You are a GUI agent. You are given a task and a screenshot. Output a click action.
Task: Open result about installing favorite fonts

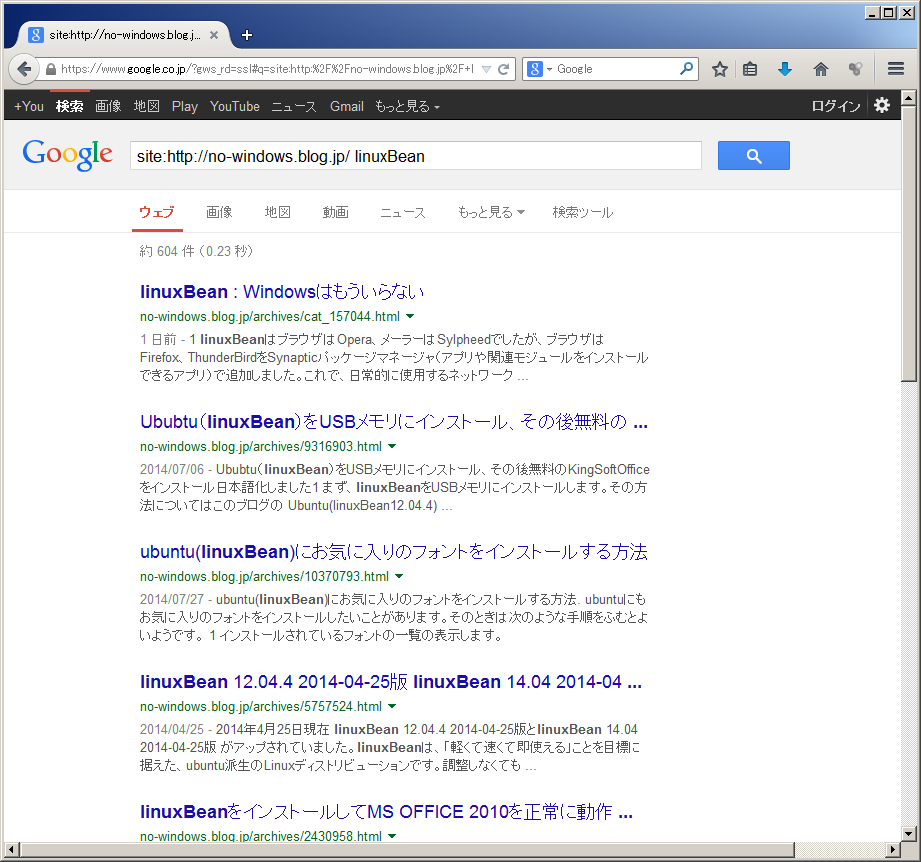[x=394, y=552]
